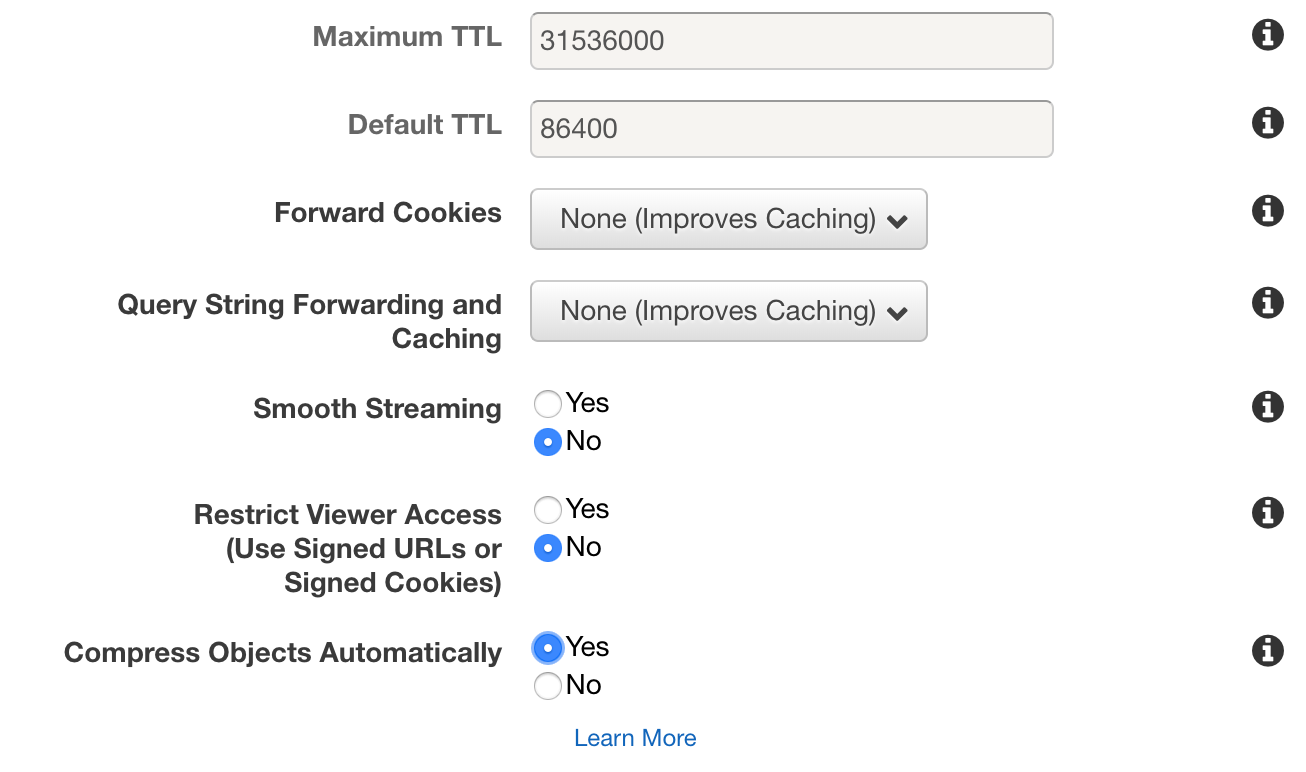Click the Maximum TTL input field
Image resolution: width=1306 pixels, height=772 pixels.
pyautogui.click(x=791, y=41)
